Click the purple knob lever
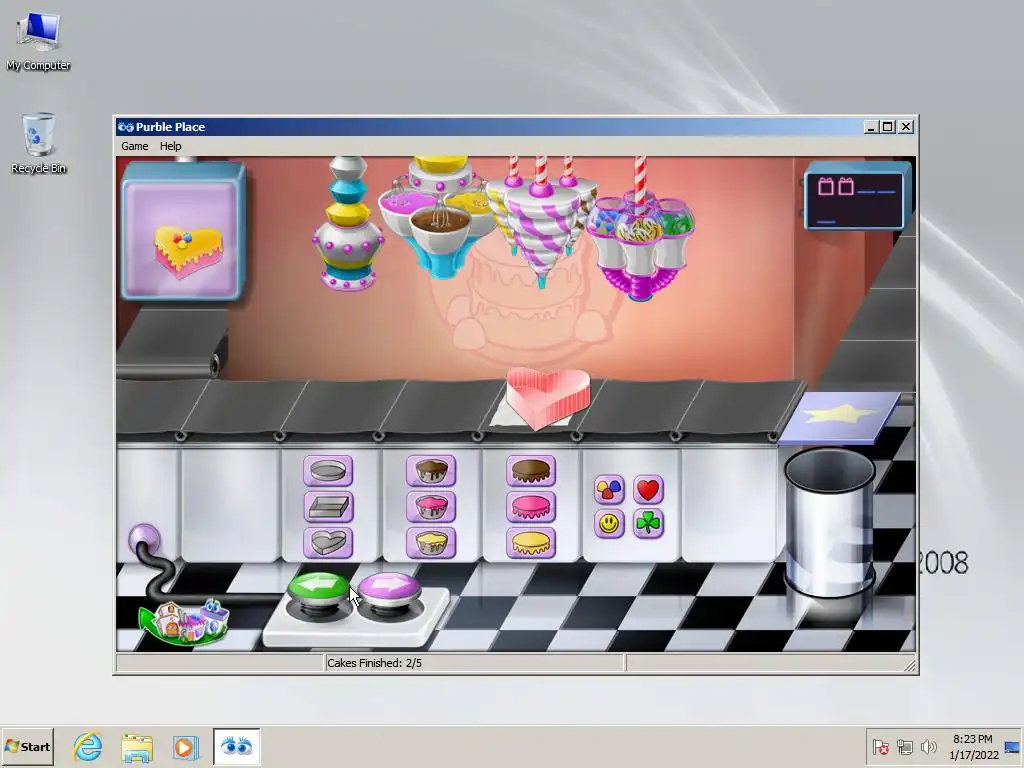1024x768 pixels. (x=145, y=539)
